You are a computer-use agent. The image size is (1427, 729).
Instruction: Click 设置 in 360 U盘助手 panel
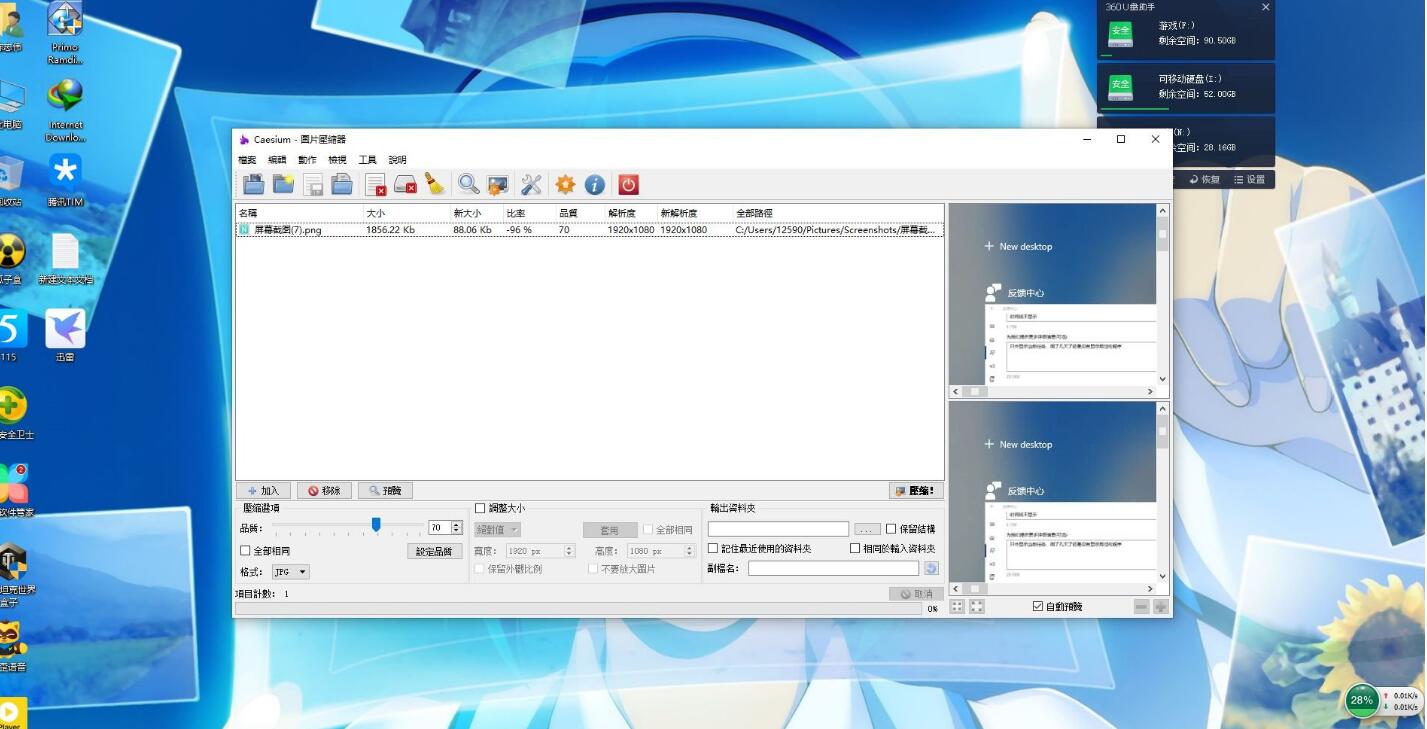[1250, 180]
